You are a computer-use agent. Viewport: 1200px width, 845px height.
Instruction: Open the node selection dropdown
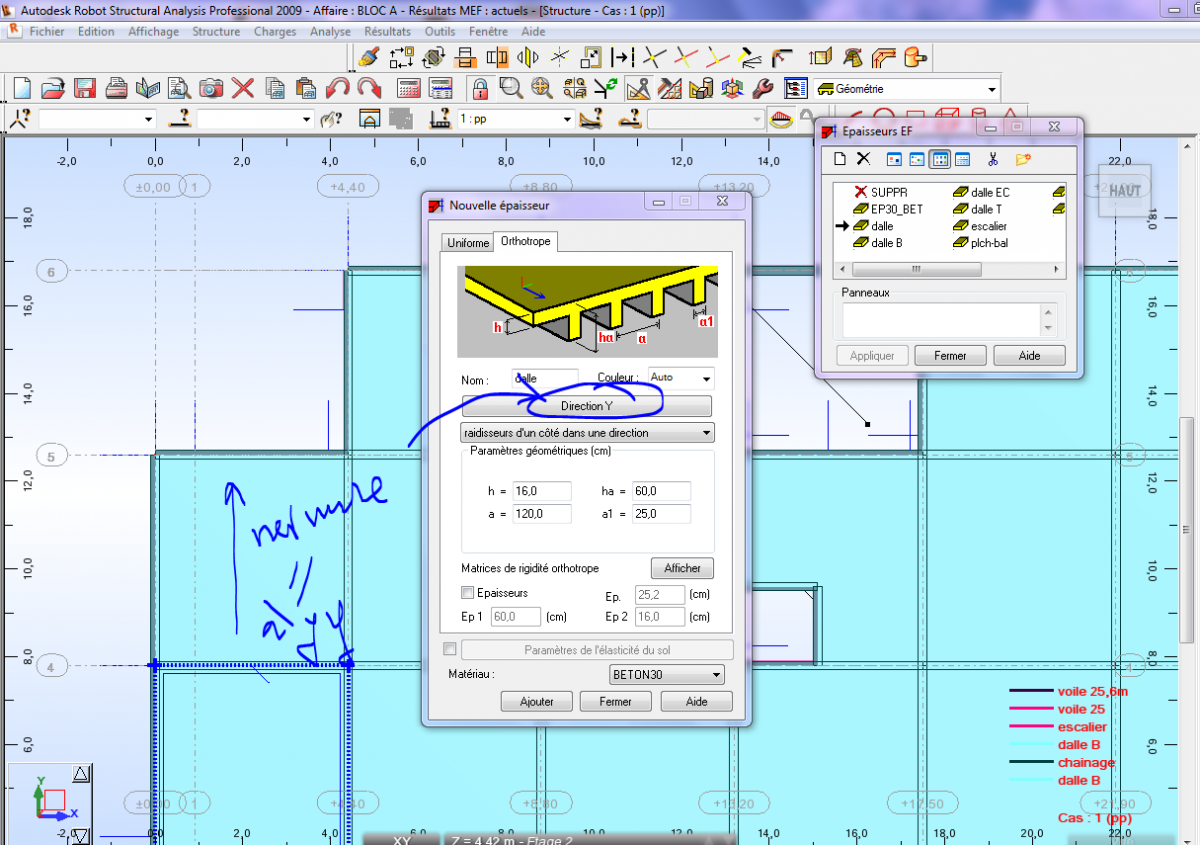[x=149, y=119]
